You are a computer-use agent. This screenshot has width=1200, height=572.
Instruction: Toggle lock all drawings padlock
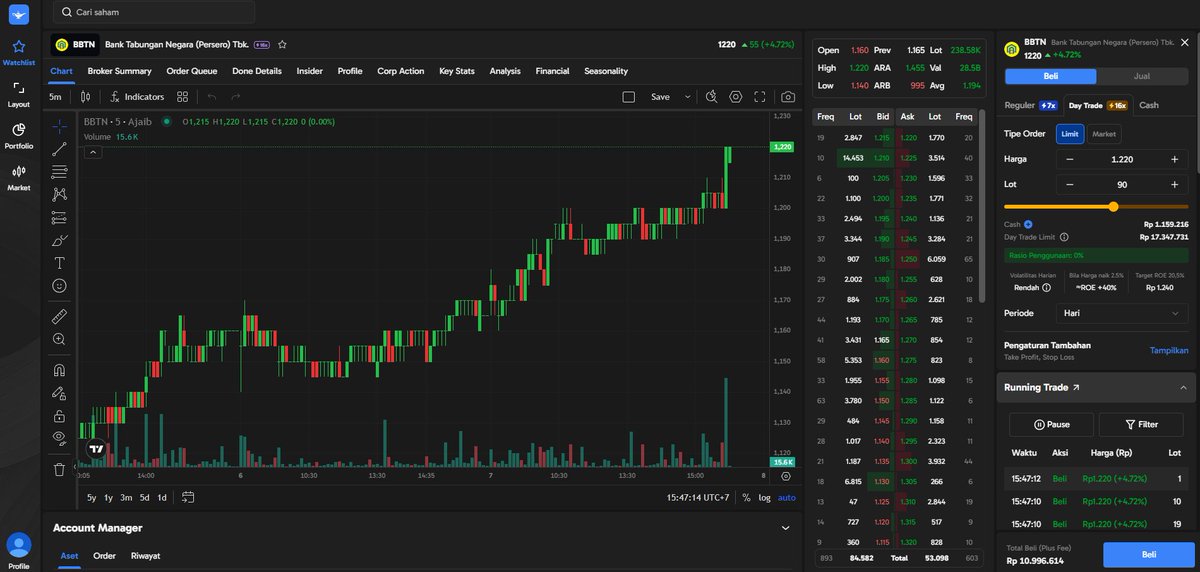tap(60, 415)
